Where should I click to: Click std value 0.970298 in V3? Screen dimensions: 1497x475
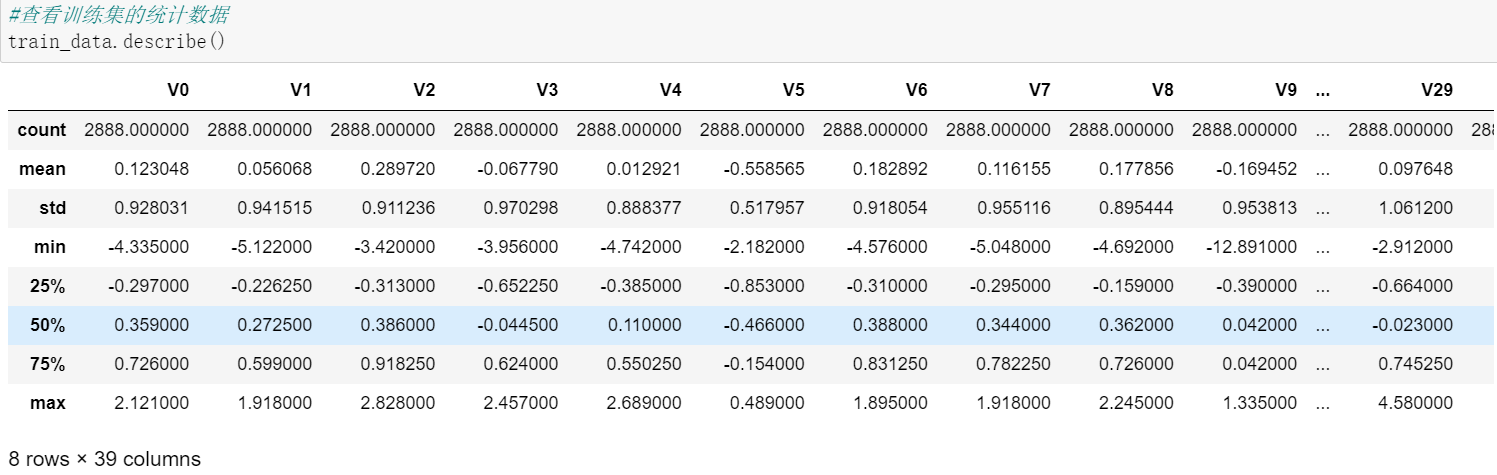[521, 208]
